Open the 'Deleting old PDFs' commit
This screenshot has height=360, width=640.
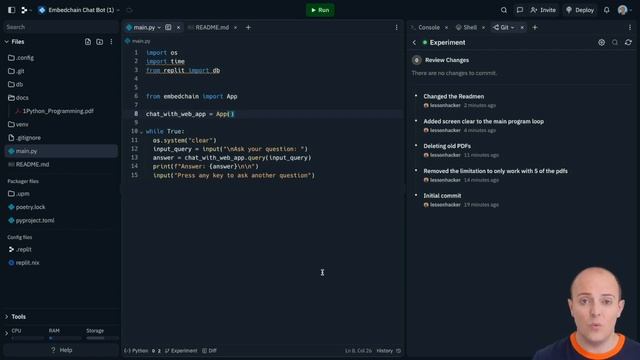[447, 146]
